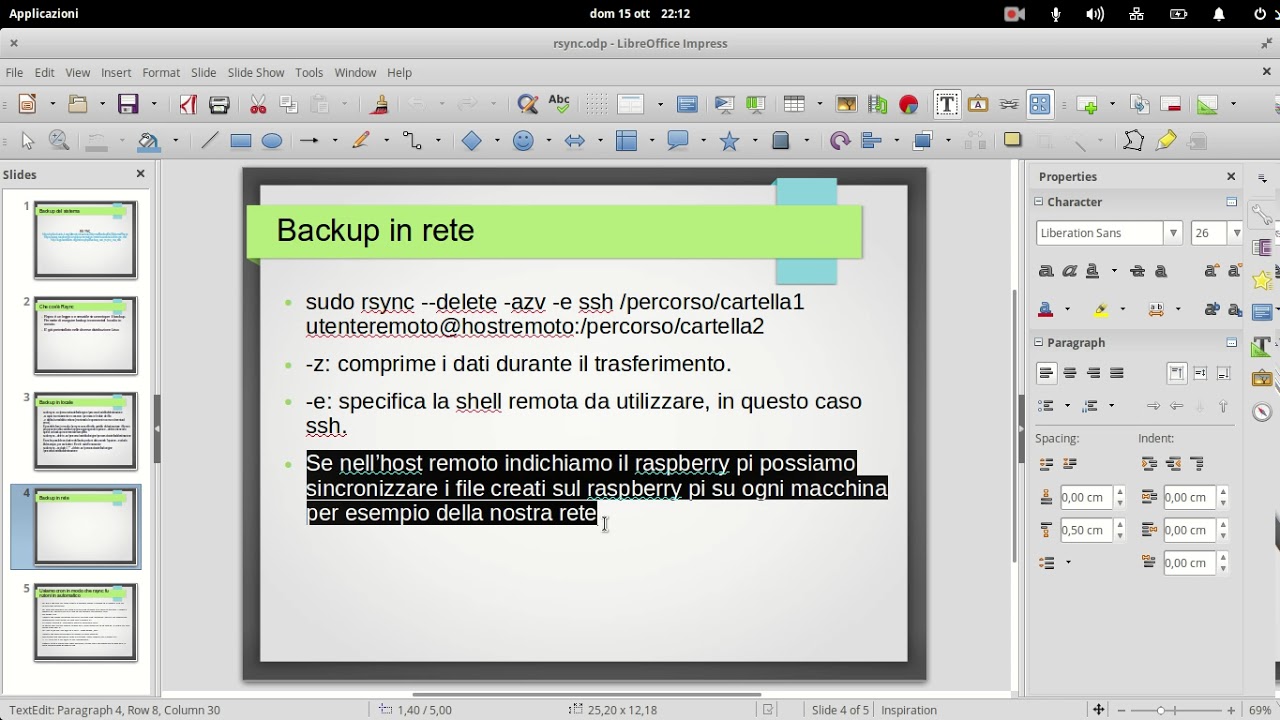Select the arrow Select tool

click(x=28, y=141)
